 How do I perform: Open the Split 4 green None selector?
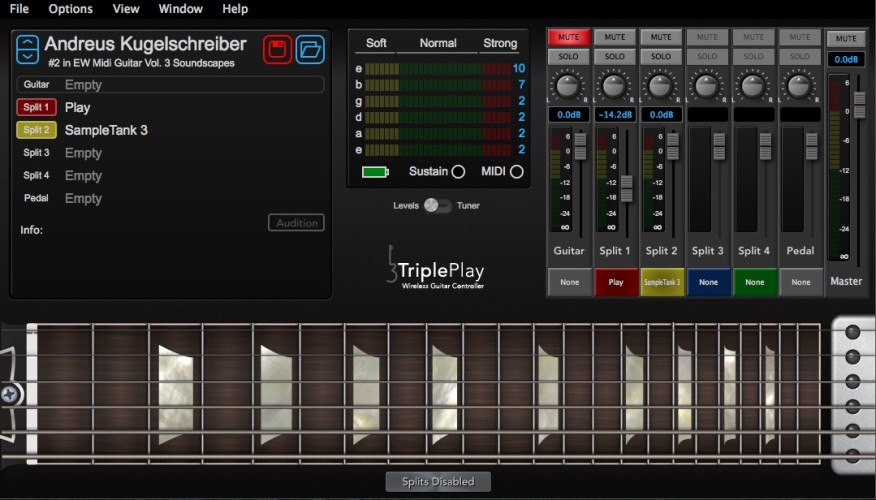pos(755,282)
